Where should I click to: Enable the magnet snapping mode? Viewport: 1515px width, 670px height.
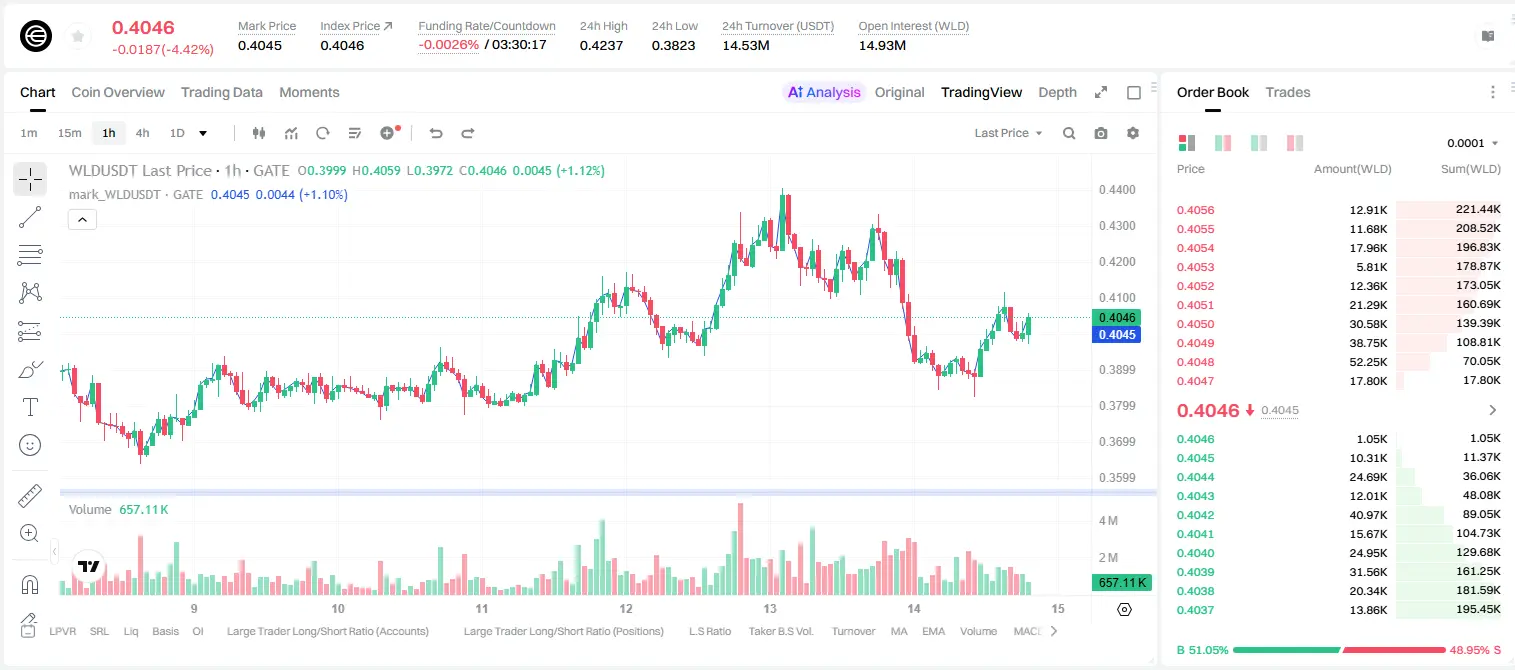pos(30,584)
